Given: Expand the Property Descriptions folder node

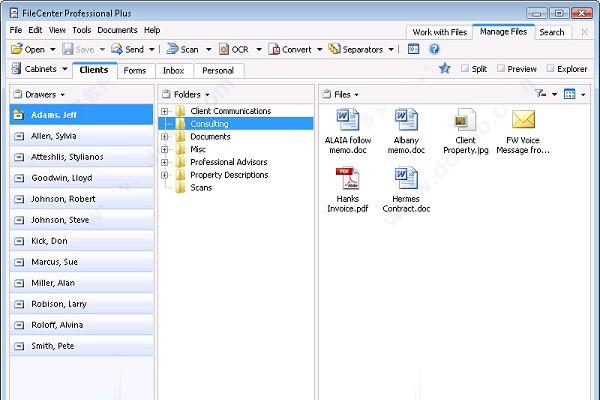Looking at the screenshot, I should click(165, 175).
